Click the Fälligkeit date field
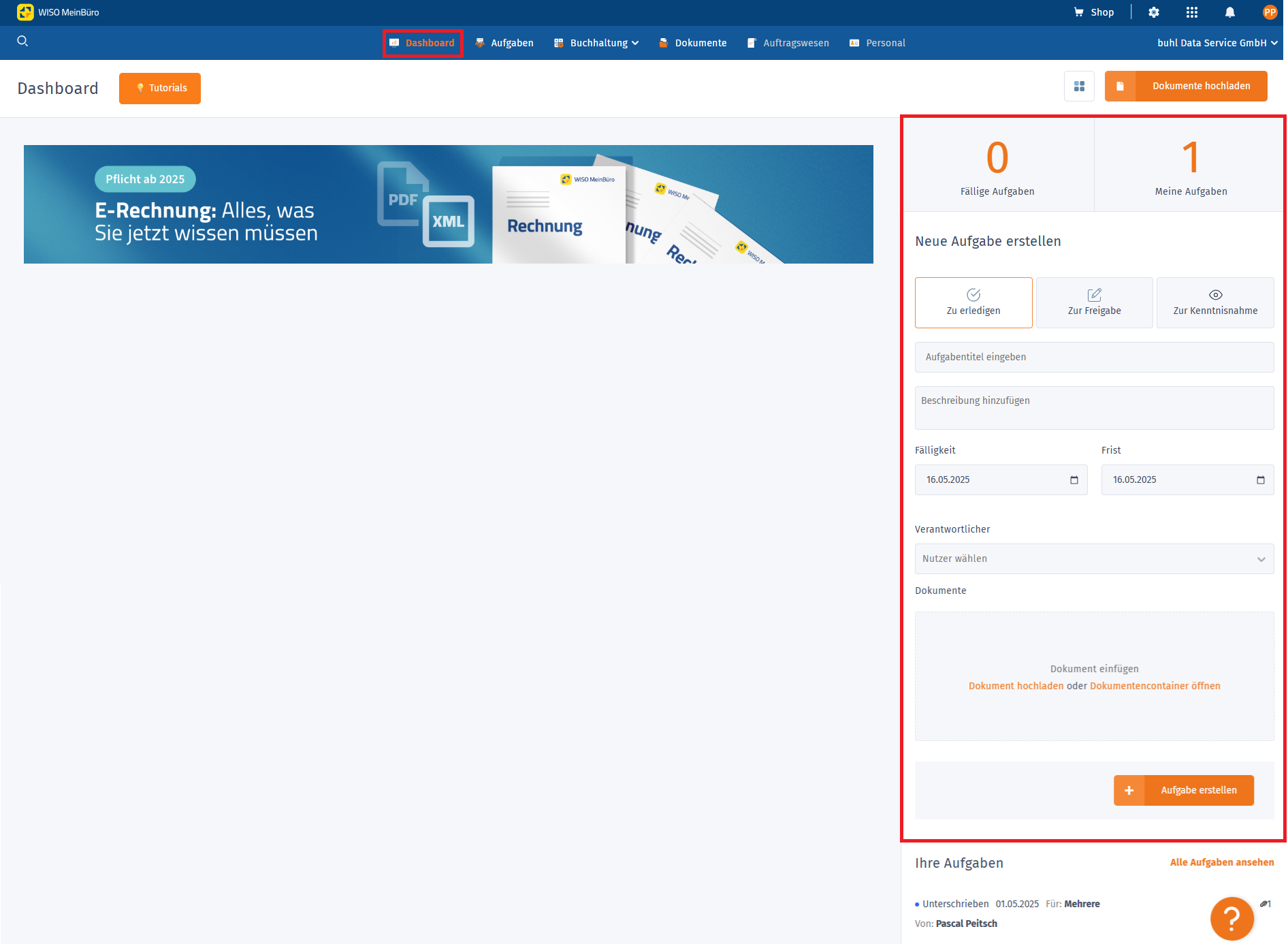1288x944 pixels. point(1001,480)
